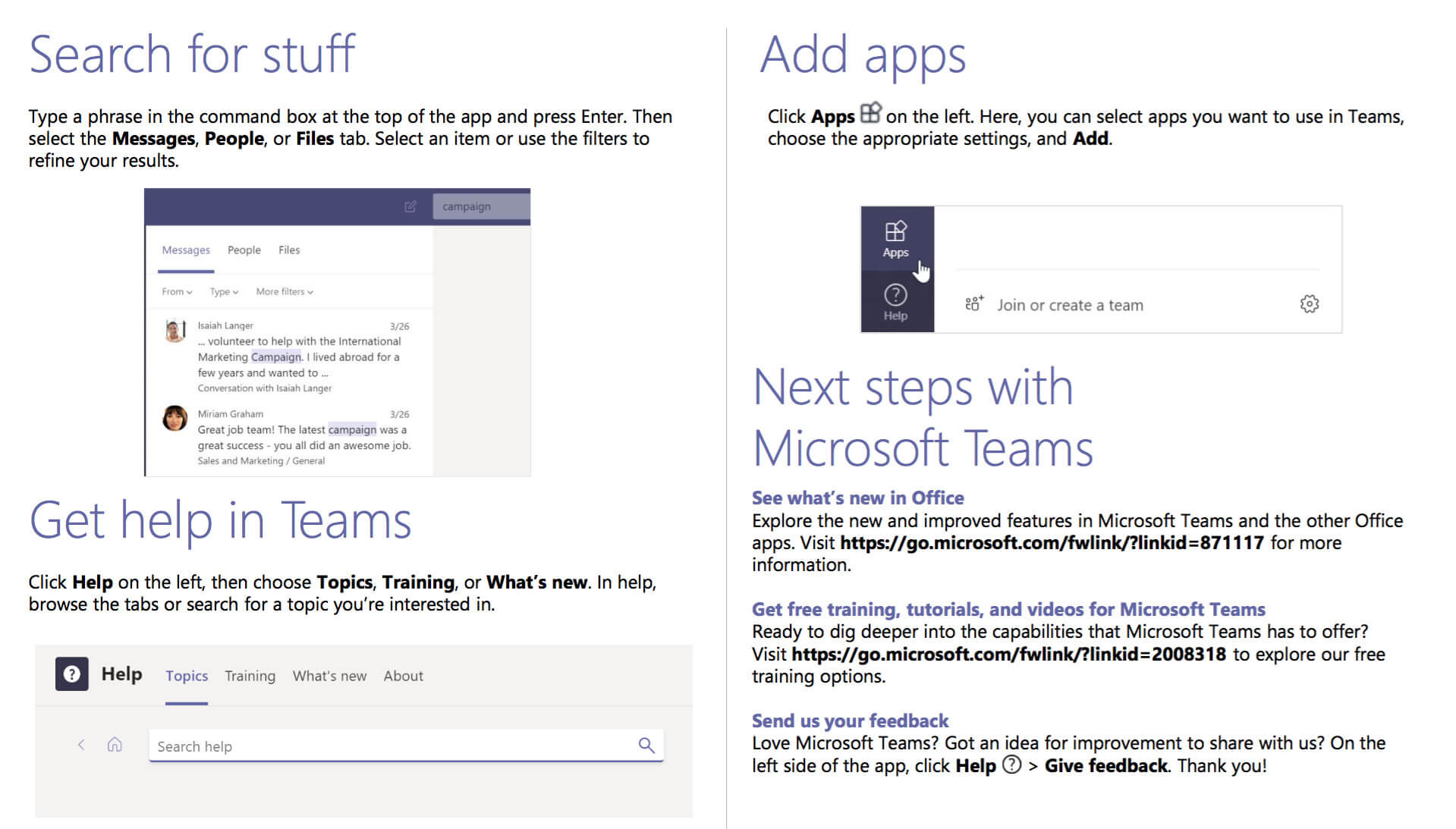Image resolution: width=1456 pixels, height=829 pixels.
Task: Click the Get help in Teams heading
Action: (220, 520)
